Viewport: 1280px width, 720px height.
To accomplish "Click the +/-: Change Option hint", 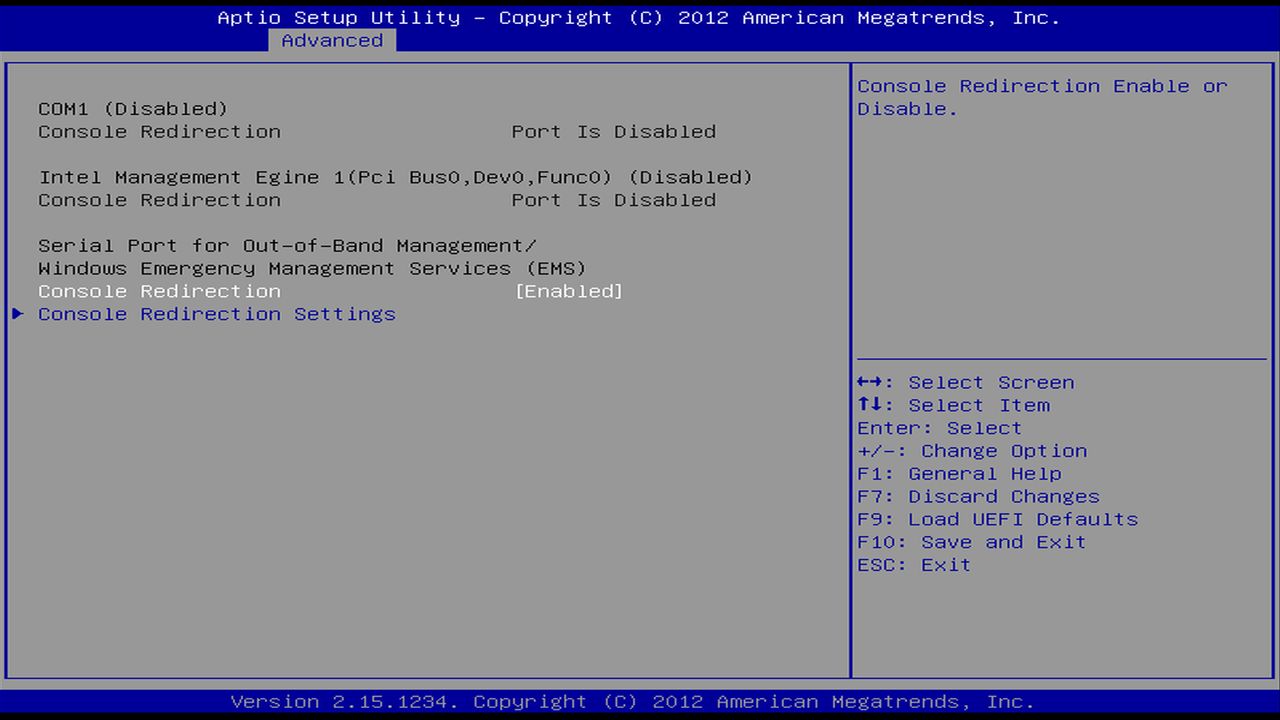I will pyautogui.click(x=972, y=451).
